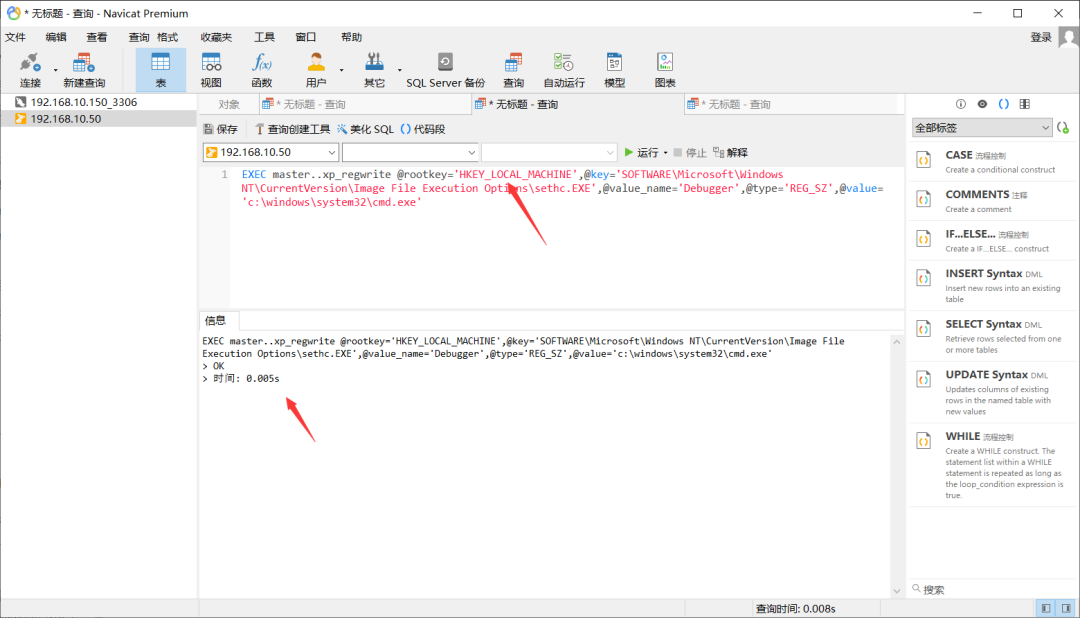The height and width of the screenshot is (618, 1080).
Task: Click the Others (其它) toolbar icon
Action: click(x=374, y=70)
